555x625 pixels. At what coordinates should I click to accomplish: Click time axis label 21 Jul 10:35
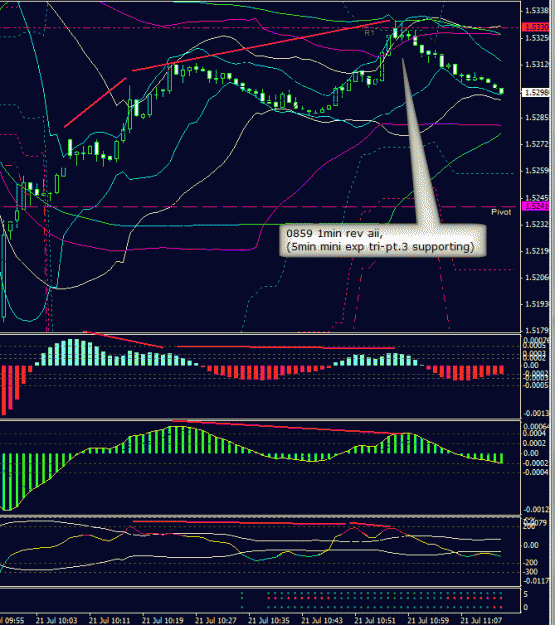pos(269,621)
